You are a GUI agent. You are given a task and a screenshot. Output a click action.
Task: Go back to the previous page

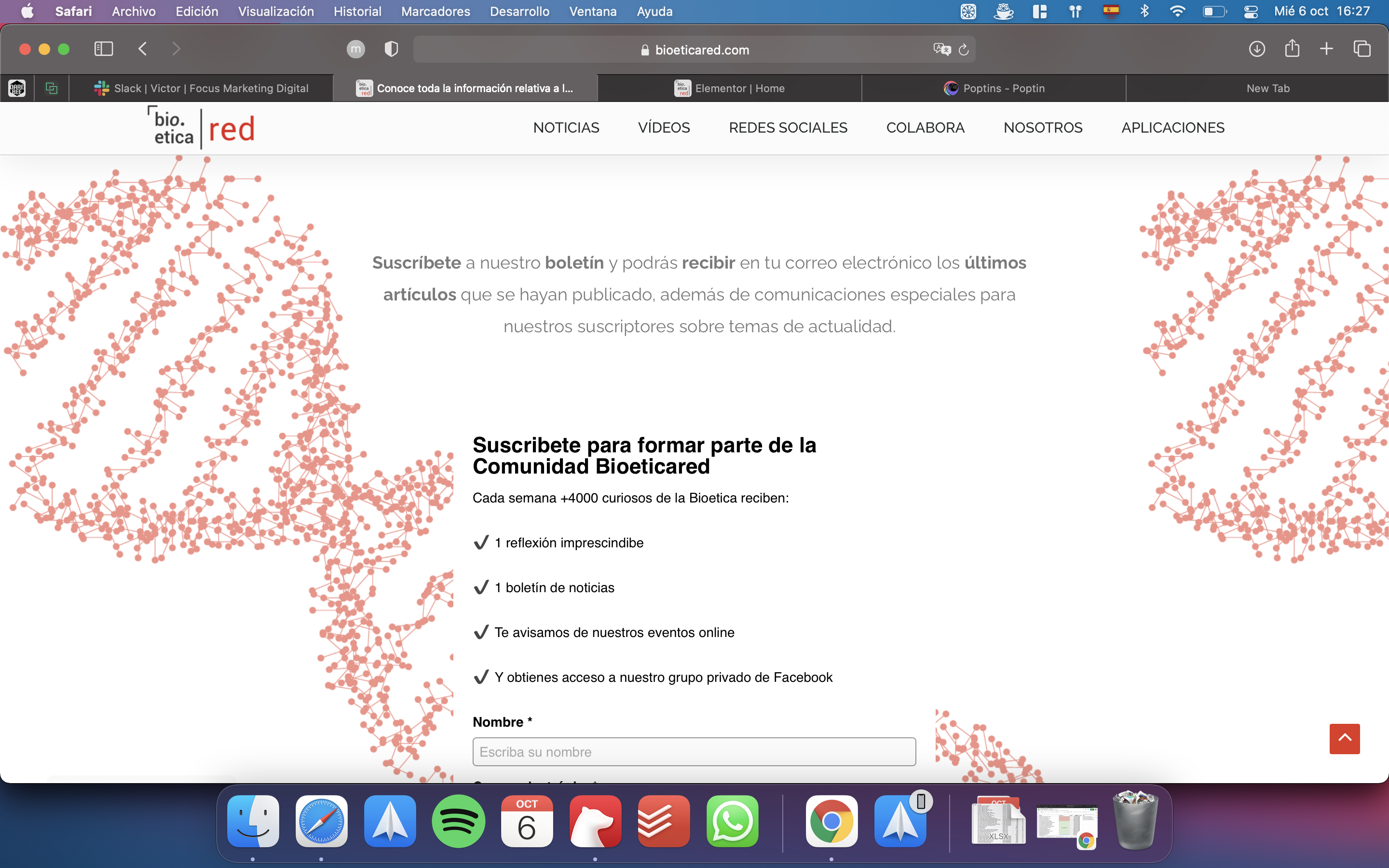click(143, 49)
